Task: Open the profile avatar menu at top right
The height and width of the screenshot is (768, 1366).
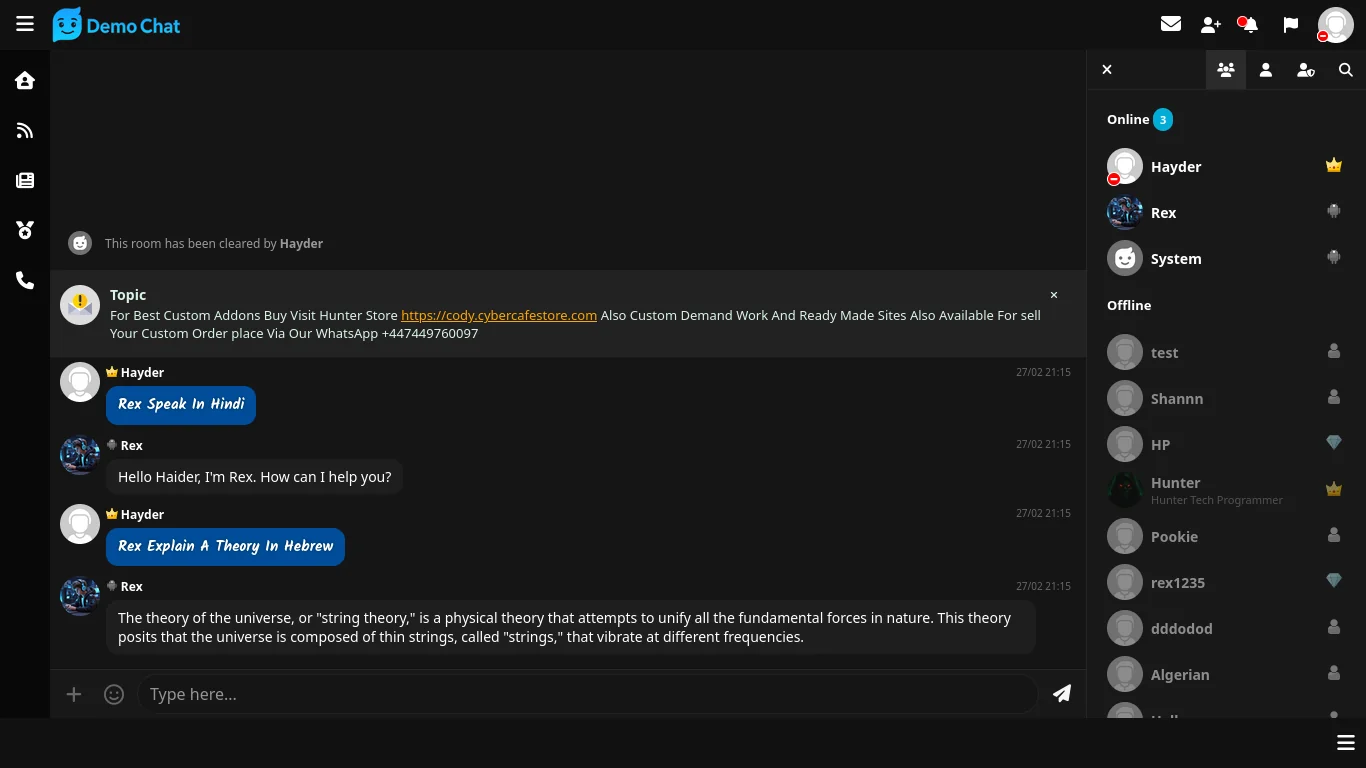Action: (1335, 25)
